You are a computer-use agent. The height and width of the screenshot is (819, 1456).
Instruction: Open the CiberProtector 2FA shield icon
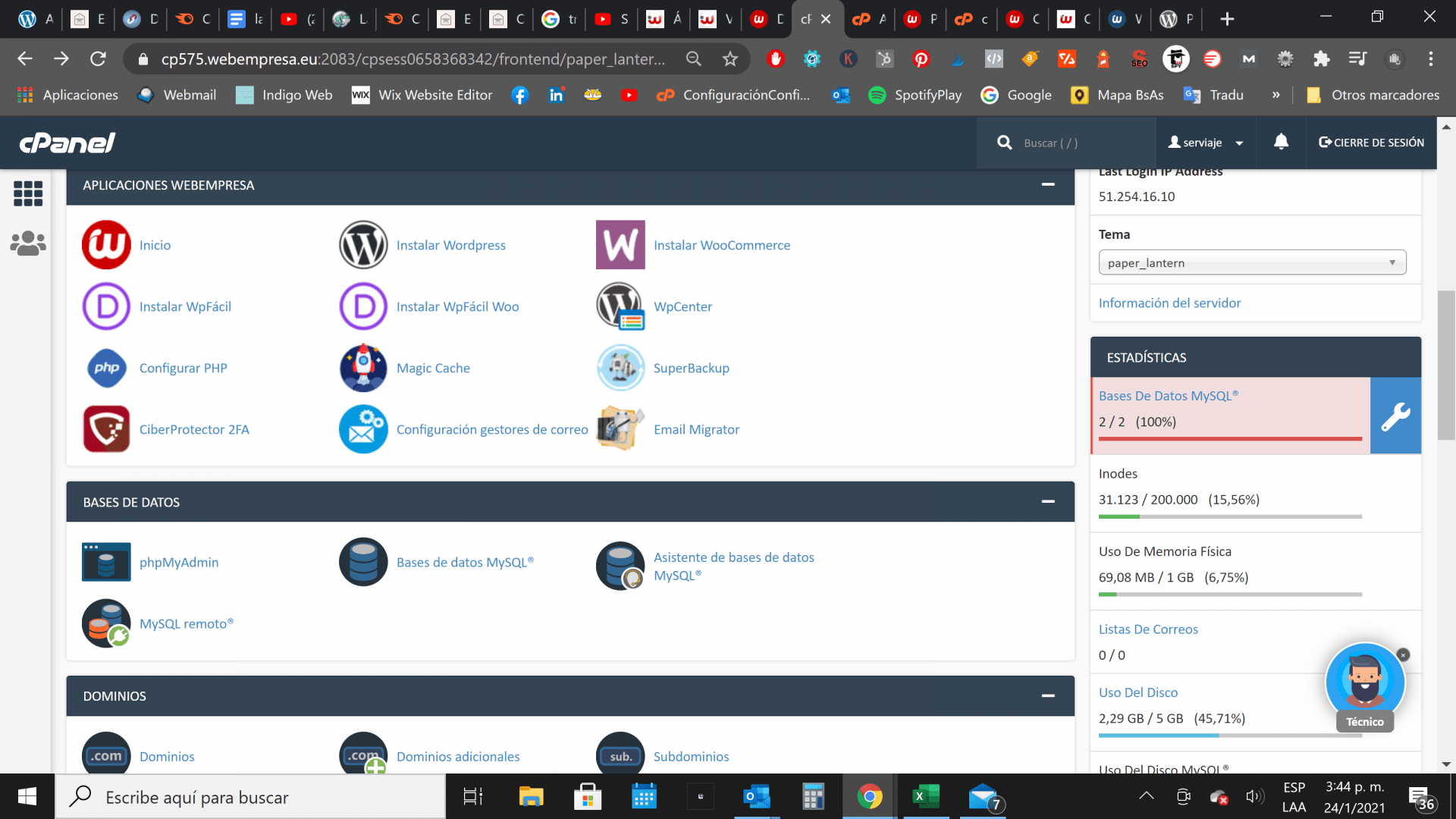(106, 429)
